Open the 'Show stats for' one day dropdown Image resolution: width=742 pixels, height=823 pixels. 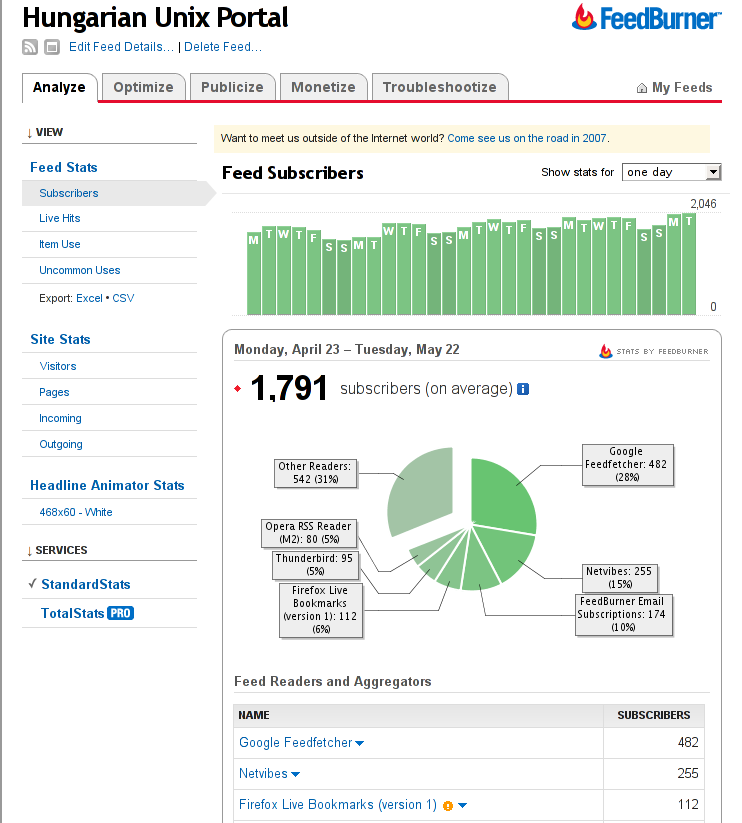point(671,172)
